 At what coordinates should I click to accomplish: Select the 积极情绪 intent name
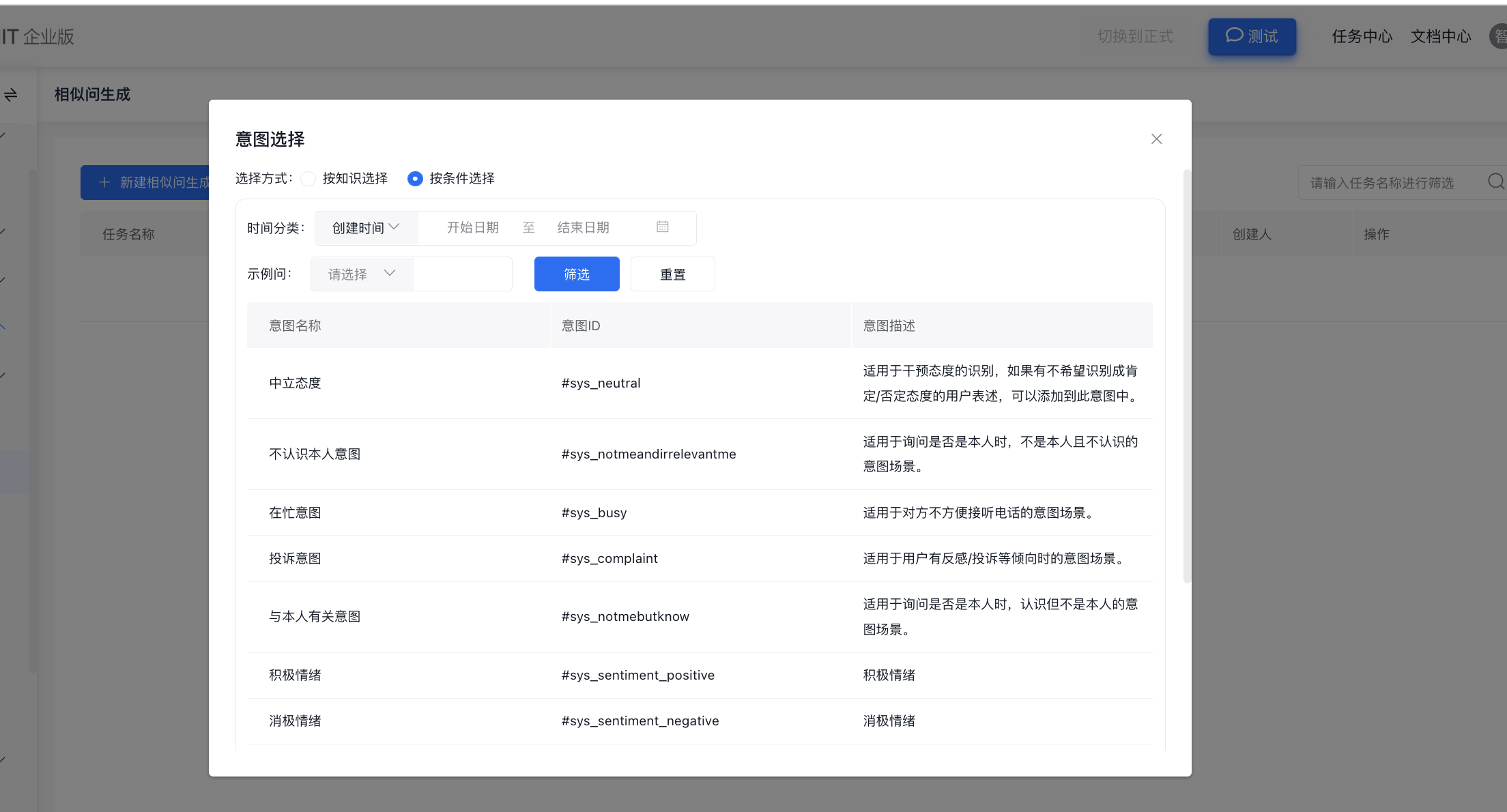pyautogui.click(x=295, y=676)
